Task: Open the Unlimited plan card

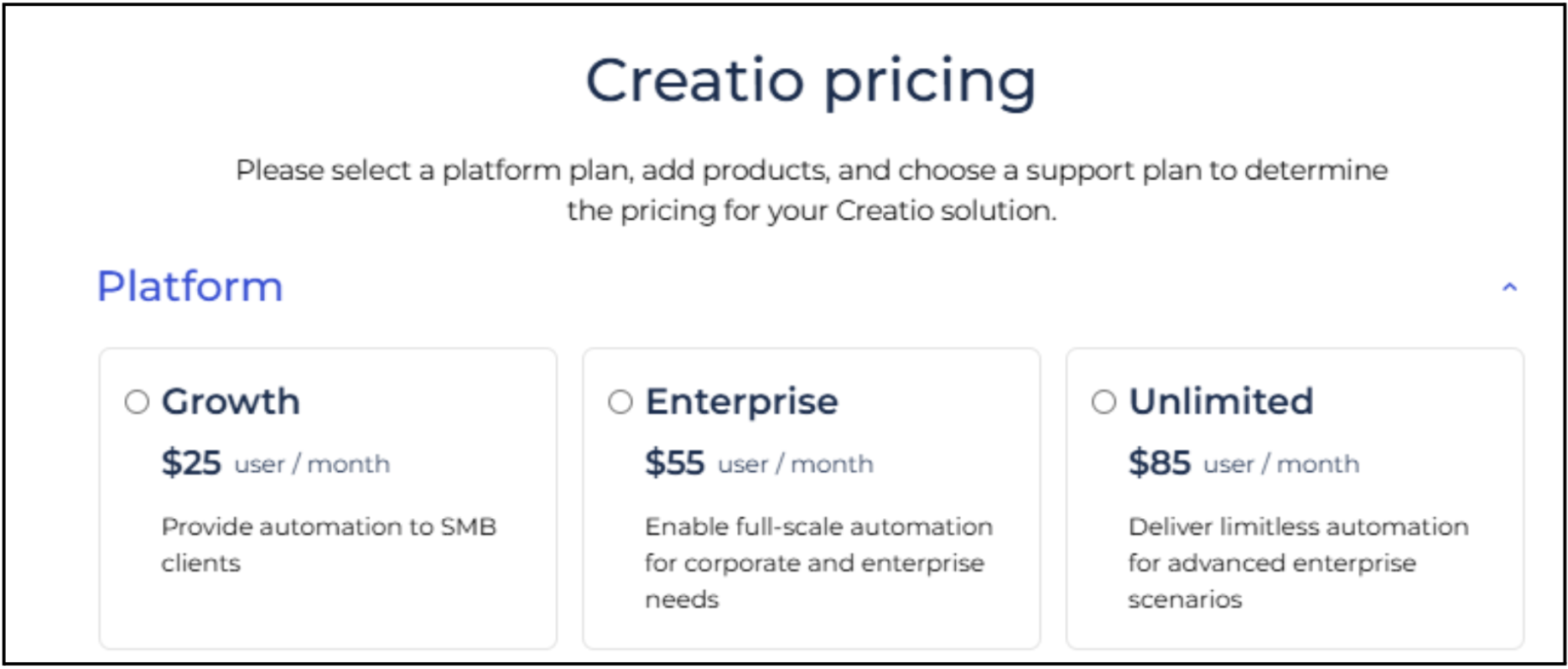Action: coord(1295,499)
